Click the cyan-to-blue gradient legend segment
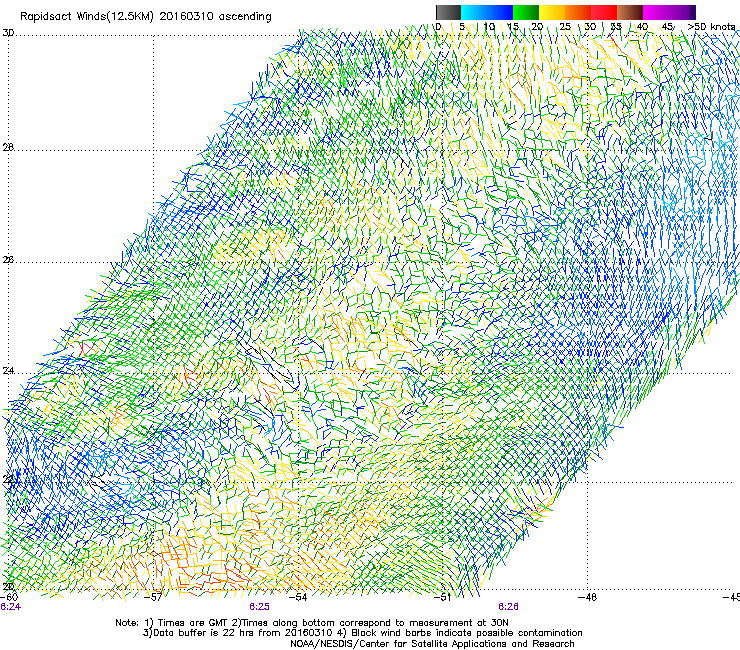The image size is (740, 650). tap(487, 12)
